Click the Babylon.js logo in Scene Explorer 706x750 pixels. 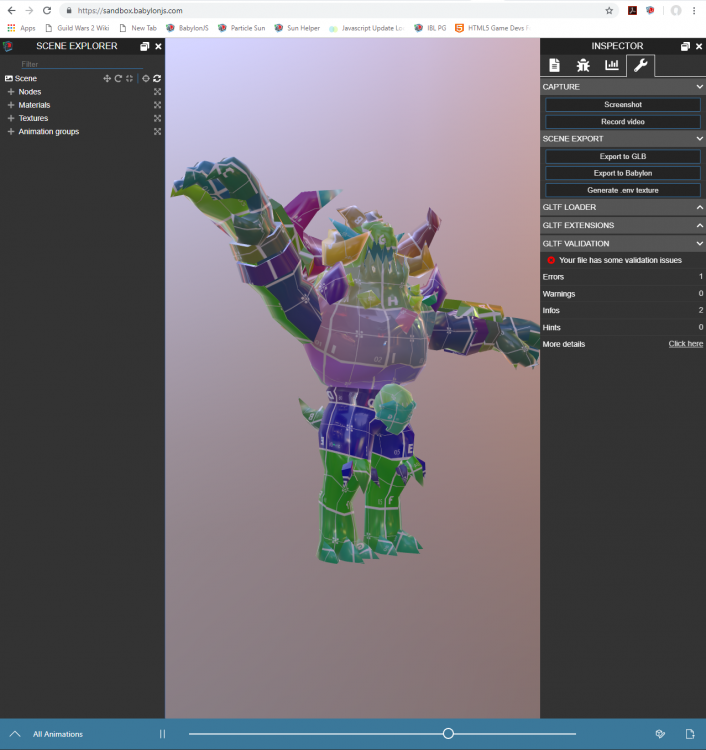[x=8, y=46]
